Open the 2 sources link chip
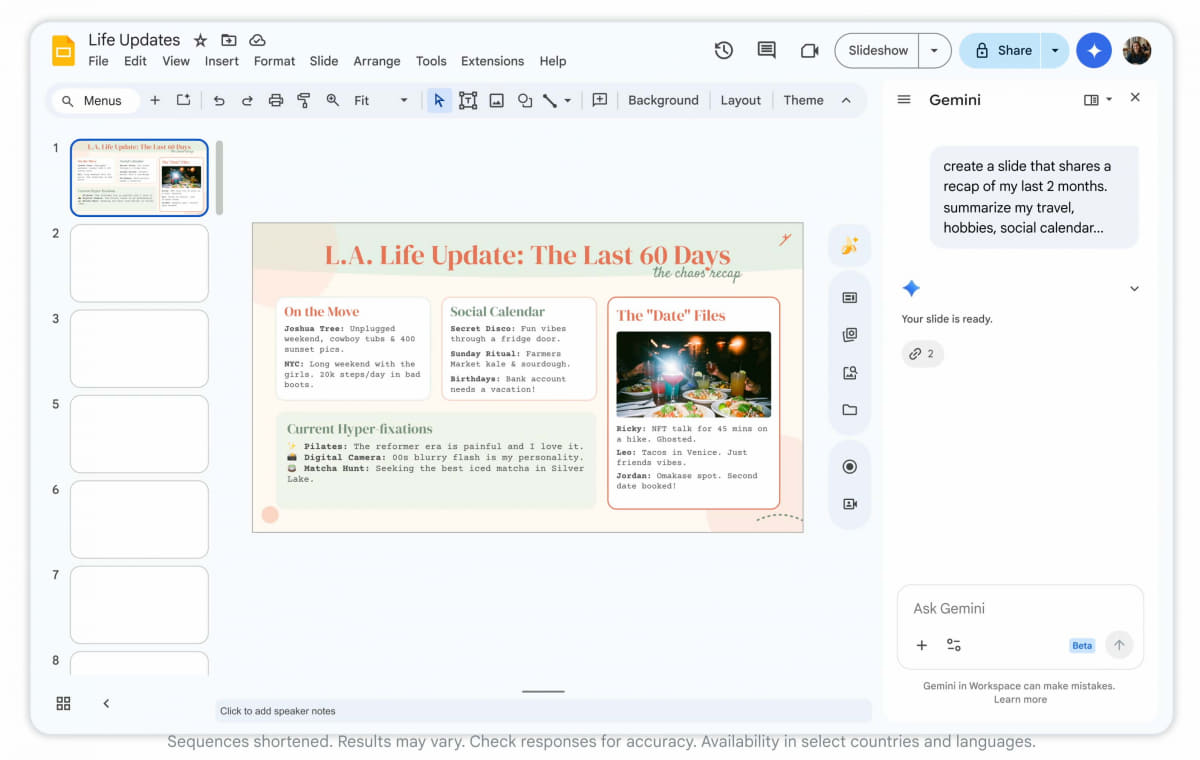 (923, 354)
